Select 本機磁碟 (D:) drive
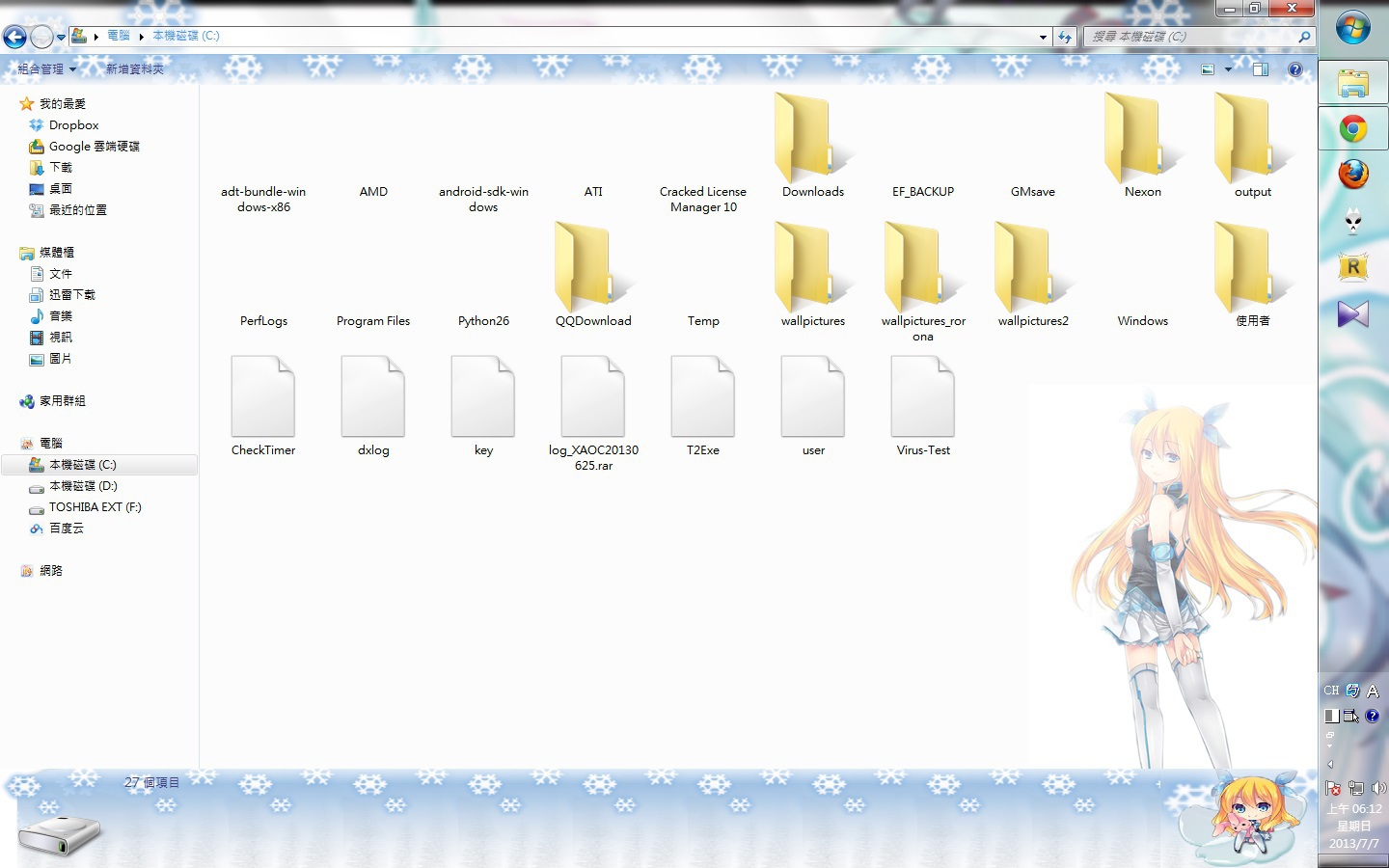The width and height of the screenshot is (1389, 868). click(83, 486)
